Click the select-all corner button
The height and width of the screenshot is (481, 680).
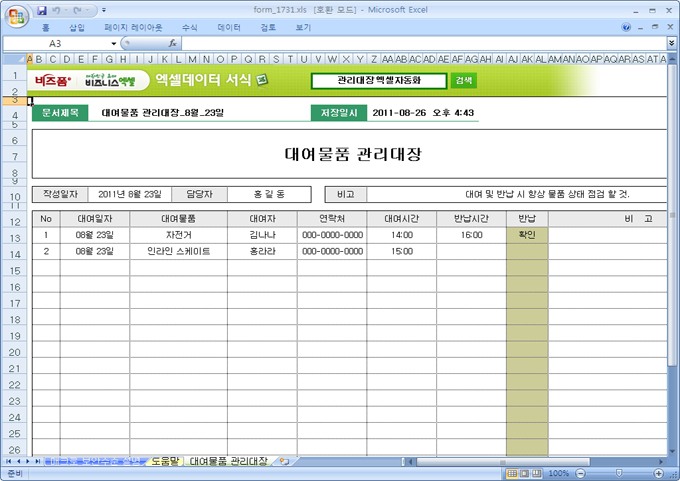click(14, 59)
